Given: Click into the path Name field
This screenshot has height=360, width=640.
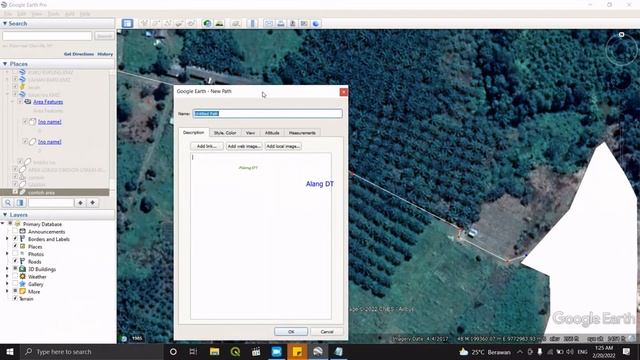Looking at the screenshot, I should 267,113.
